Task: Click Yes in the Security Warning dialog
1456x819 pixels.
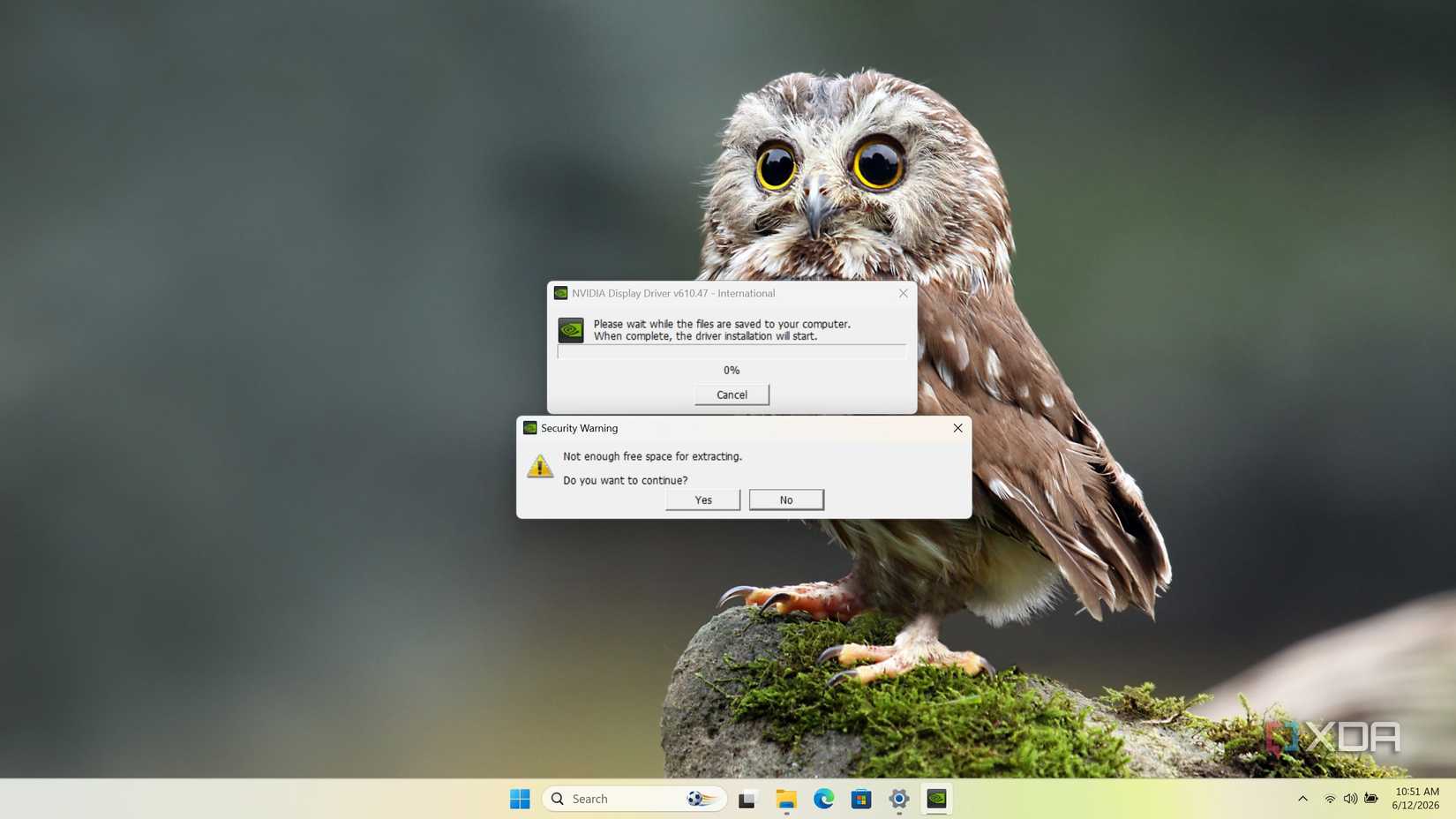Action: click(702, 500)
